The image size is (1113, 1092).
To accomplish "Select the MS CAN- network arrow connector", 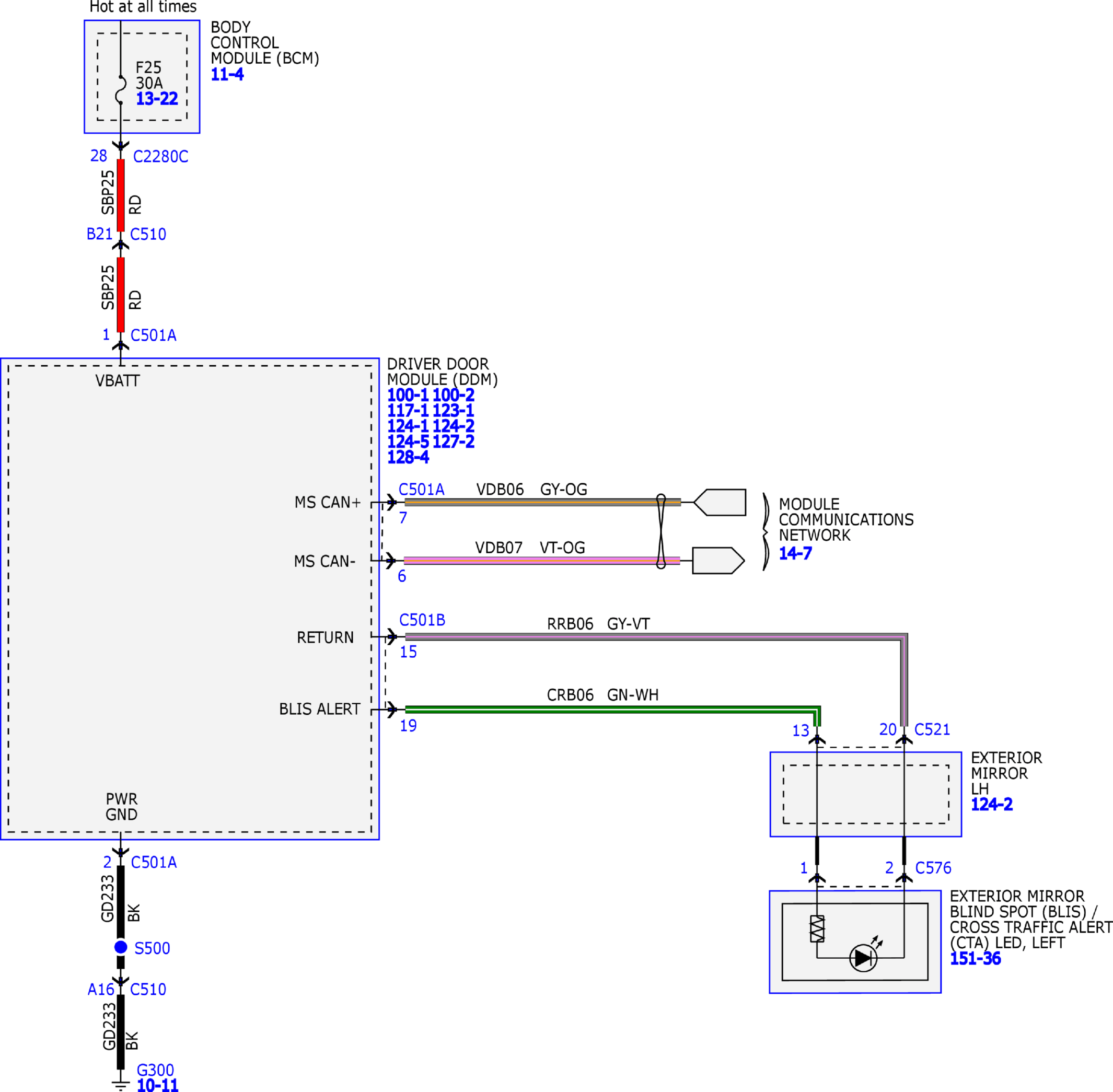I will click(x=718, y=560).
